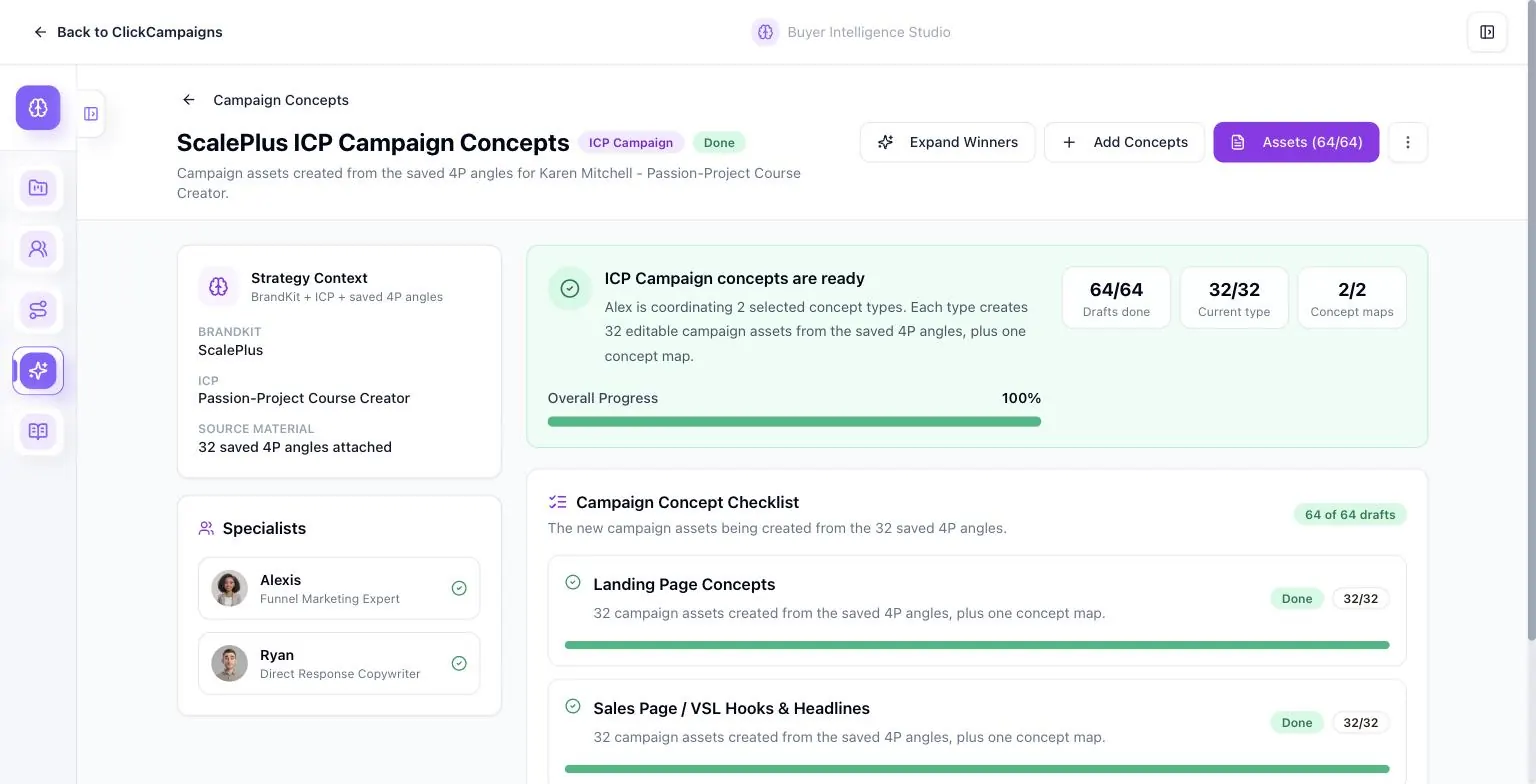Click the 64/64 Drafts done stat
1536x784 pixels.
pos(1116,298)
